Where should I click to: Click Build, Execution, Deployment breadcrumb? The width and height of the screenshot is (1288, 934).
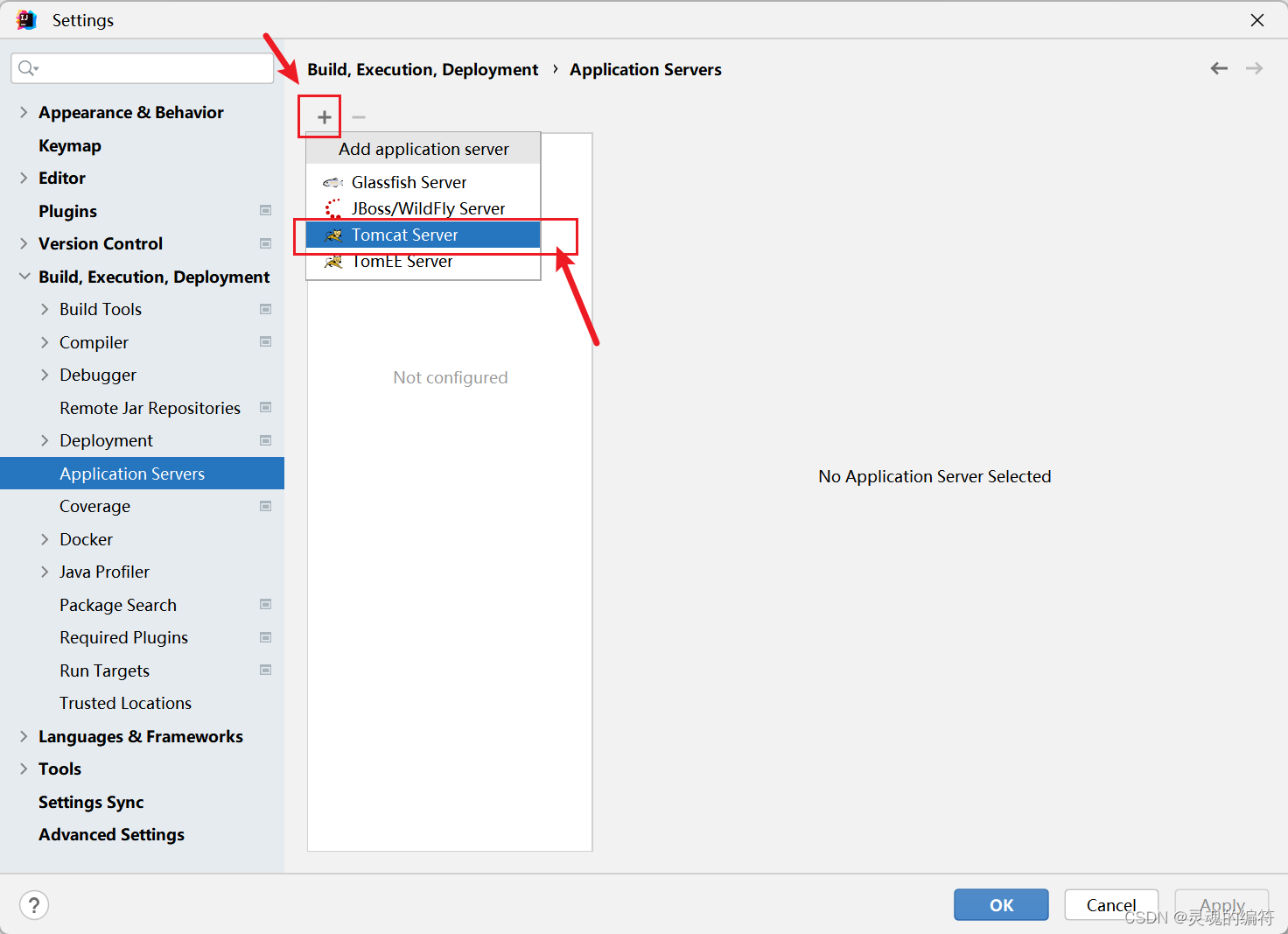coord(423,69)
